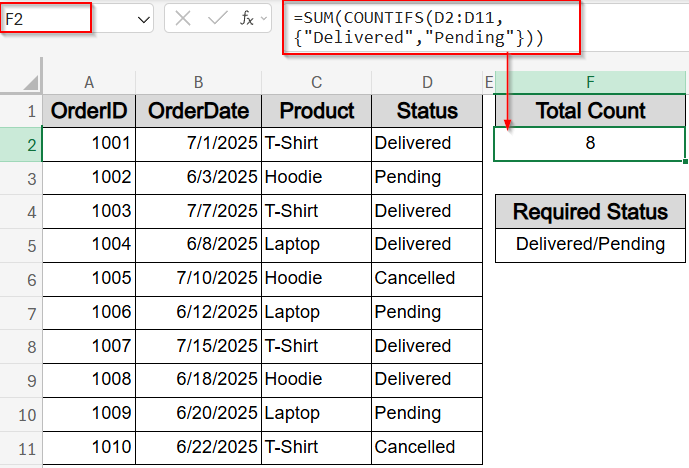The image size is (689, 468).
Task: Click the fill handle of cell F2
Action: (685, 161)
